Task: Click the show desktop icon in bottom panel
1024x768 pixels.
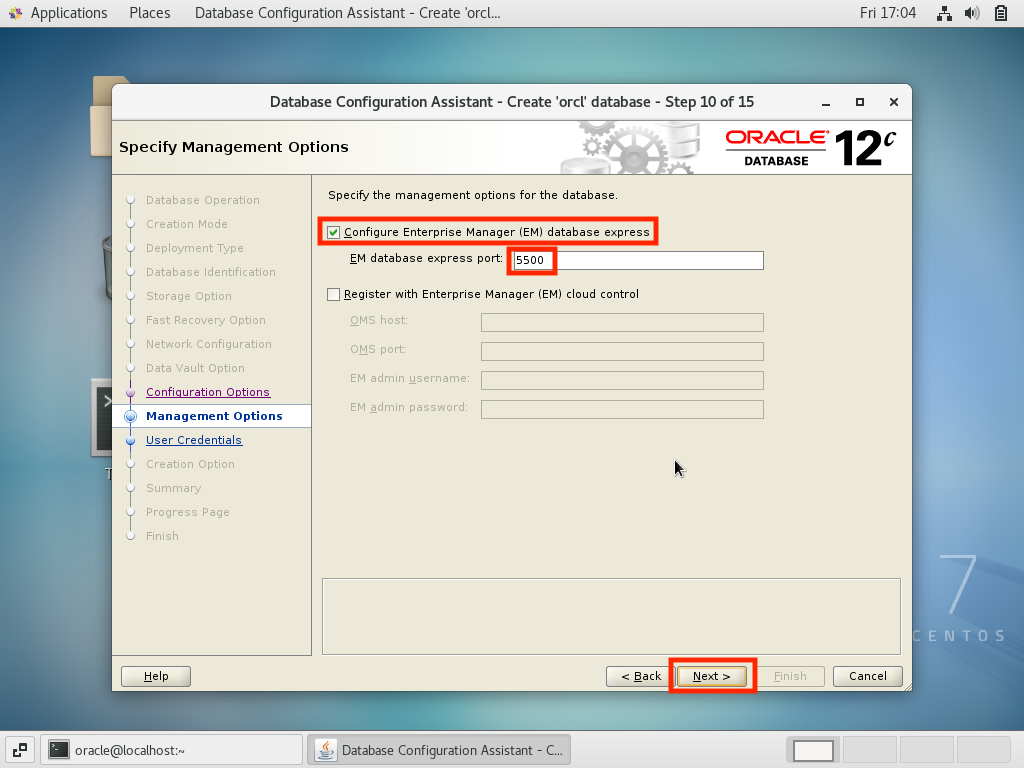Action: pos(20,750)
